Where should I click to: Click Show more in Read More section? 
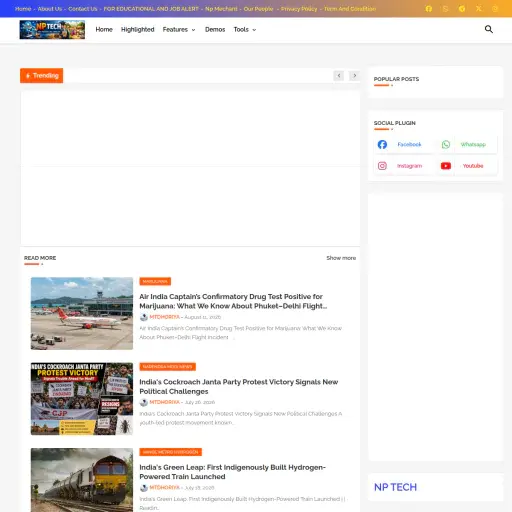coord(341,258)
